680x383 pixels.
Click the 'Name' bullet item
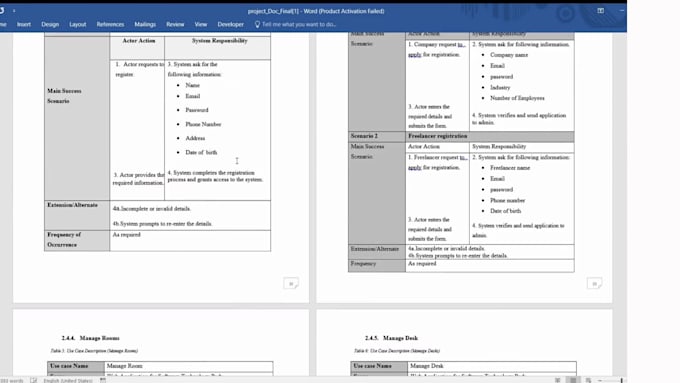(193, 85)
